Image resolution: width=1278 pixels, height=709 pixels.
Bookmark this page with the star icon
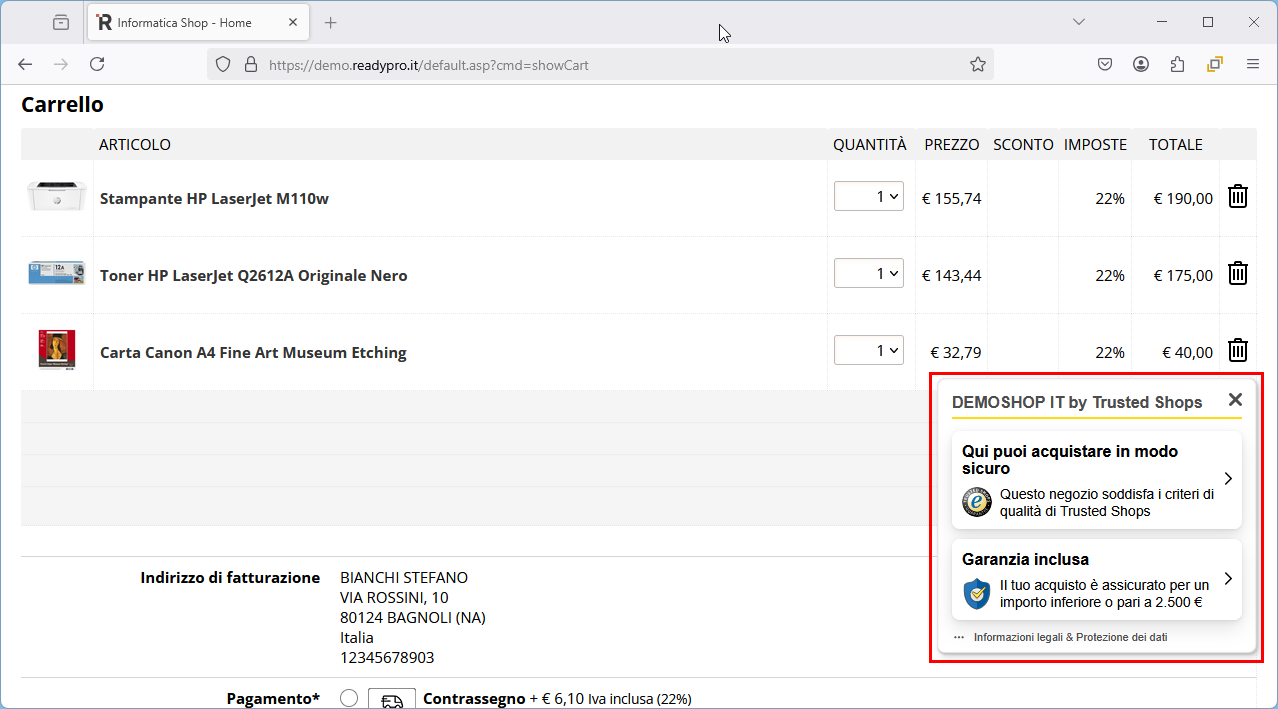(978, 64)
